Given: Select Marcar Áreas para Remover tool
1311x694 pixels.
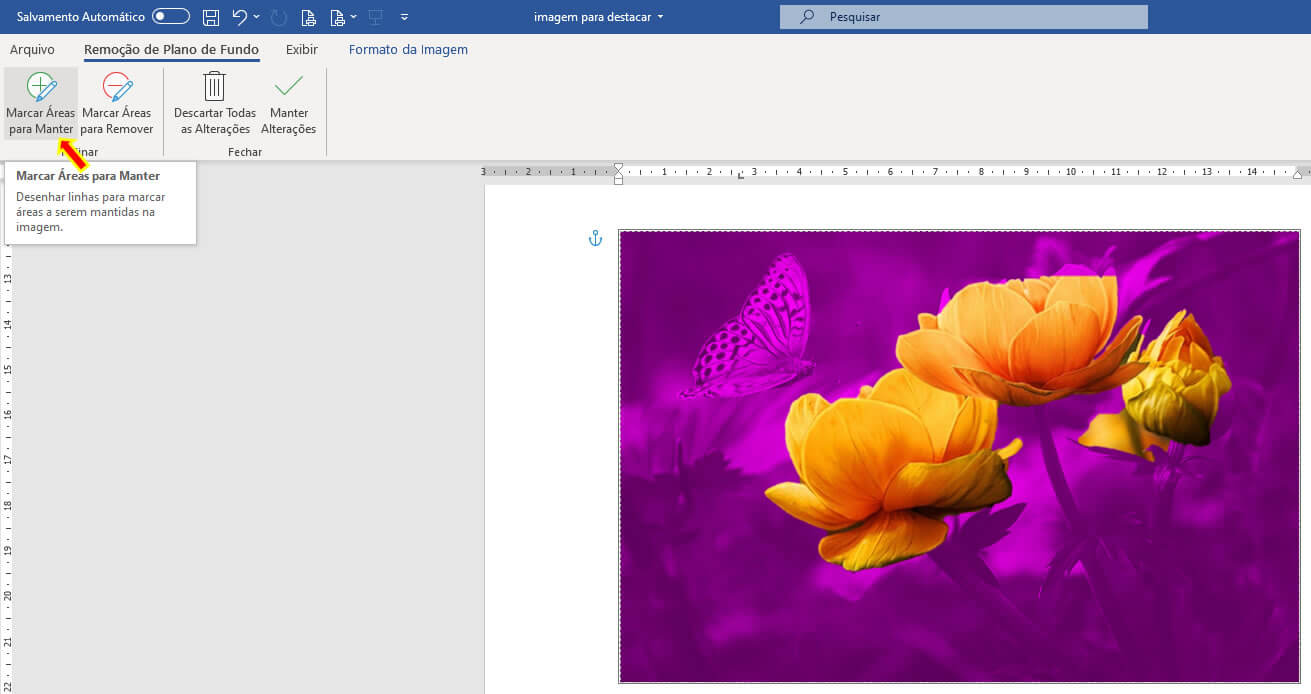Looking at the screenshot, I should pyautogui.click(x=117, y=104).
